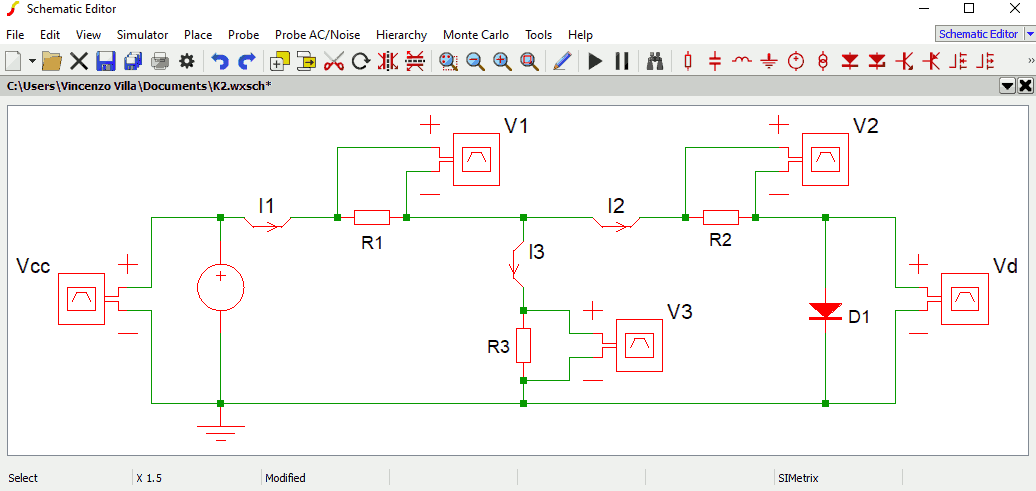Screen dimensions: 1036x491
Task: Pause the simulation
Action: tap(622, 61)
